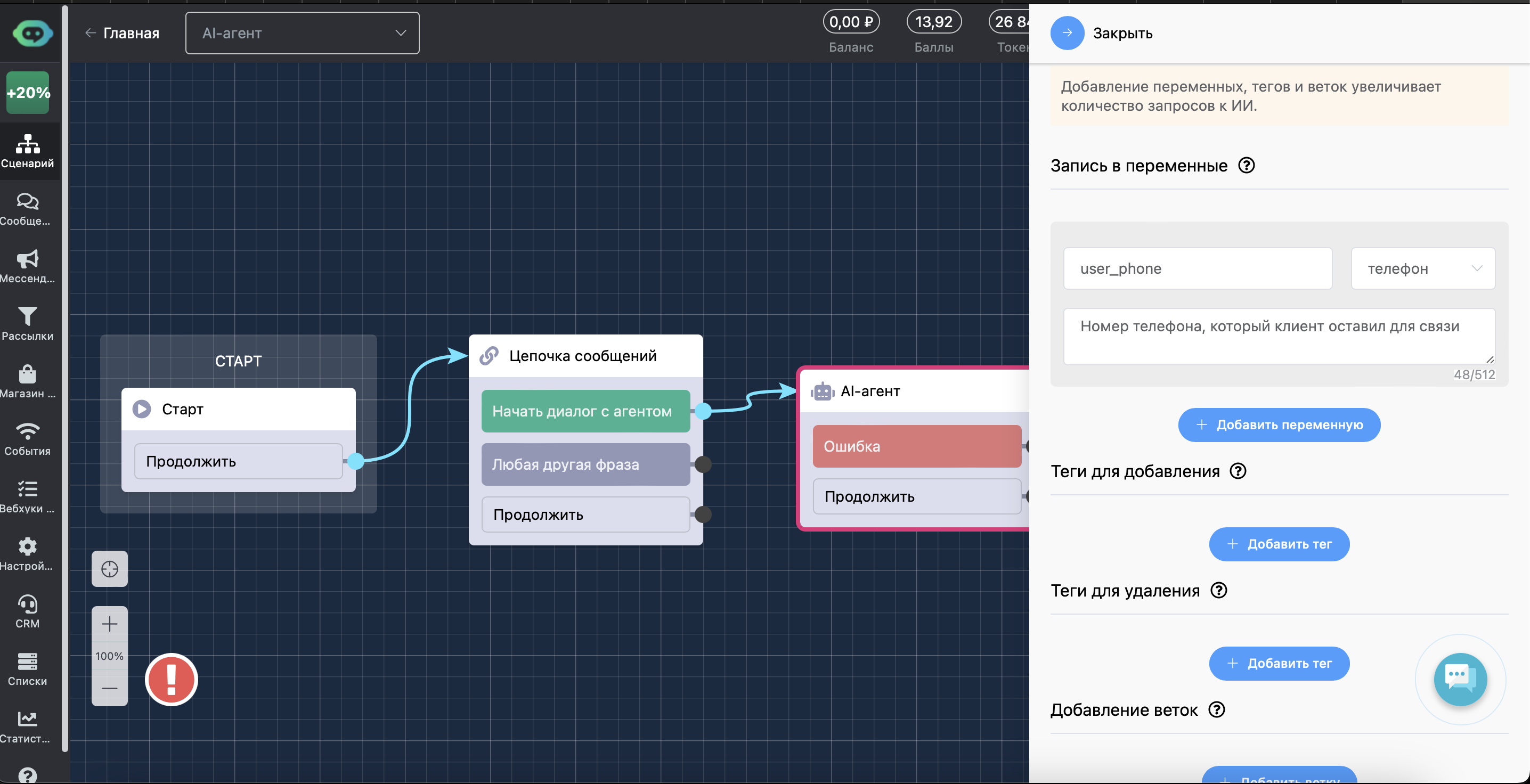The image size is (1530, 784).
Task: Click the +20% bonus badge
Action: (28, 93)
